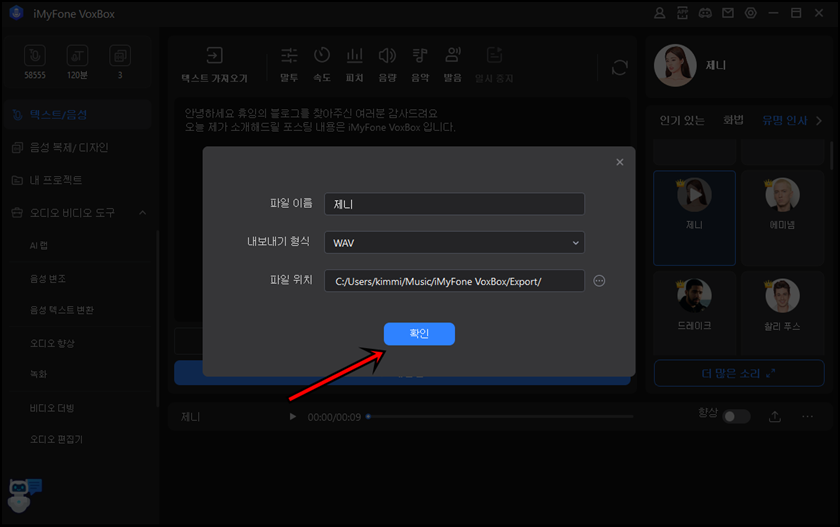Screen dimensions: 840x527
Task: Select the 에미넴 voice card
Action: (782, 217)
